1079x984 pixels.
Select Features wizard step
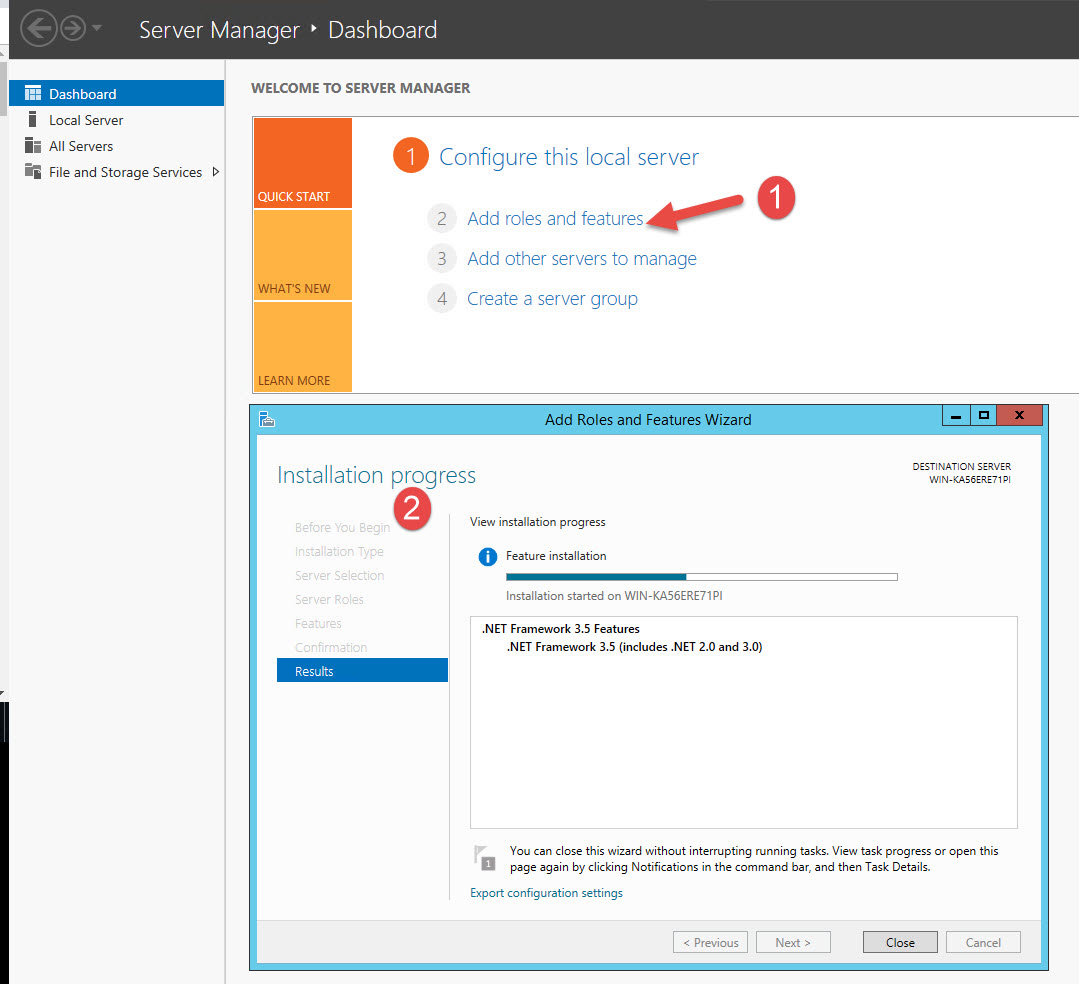pyautogui.click(x=318, y=624)
